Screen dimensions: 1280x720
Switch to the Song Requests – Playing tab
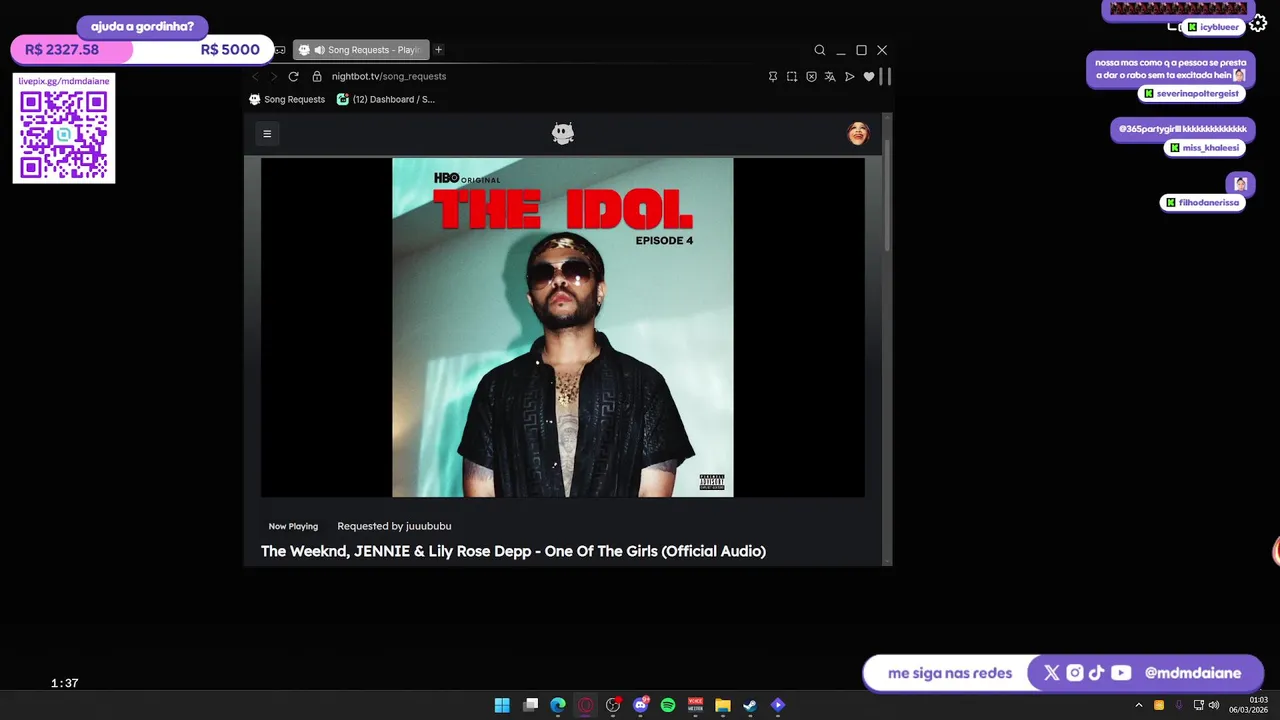pyautogui.click(x=361, y=50)
